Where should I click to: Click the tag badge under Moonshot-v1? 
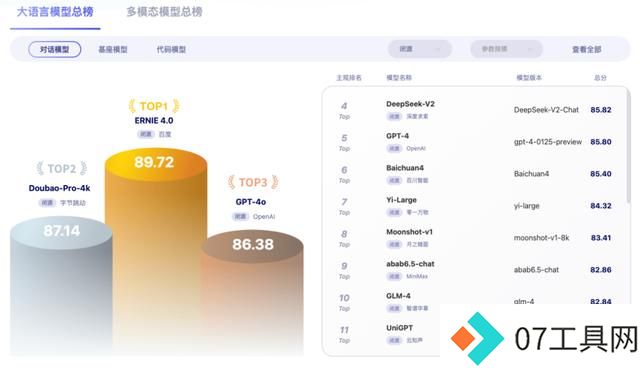pyautogui.click(x=394, y=244)
